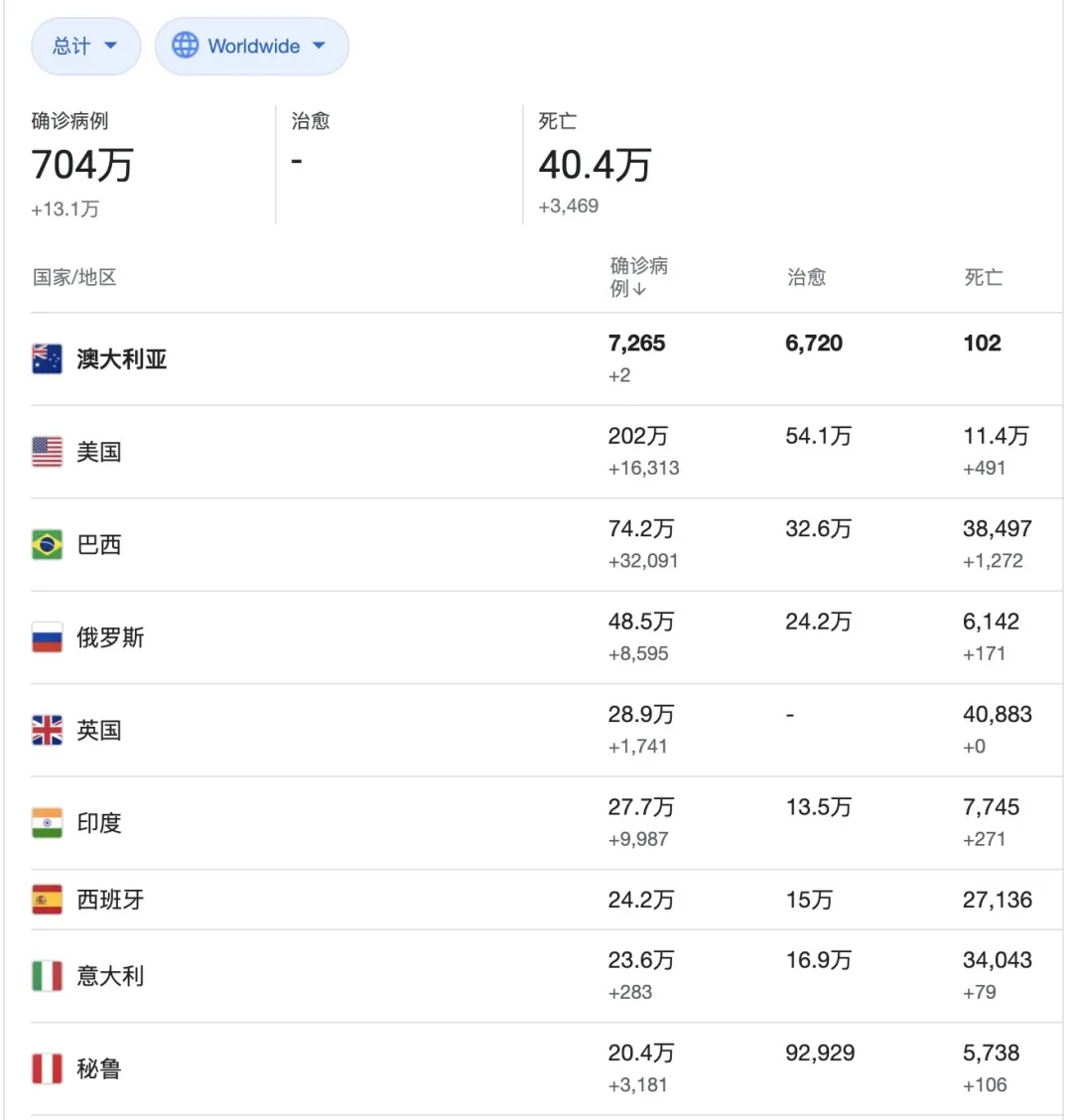Click the Australia flag icon
The height and width of the screenshot is (1120, 1072).
(47, 359)
